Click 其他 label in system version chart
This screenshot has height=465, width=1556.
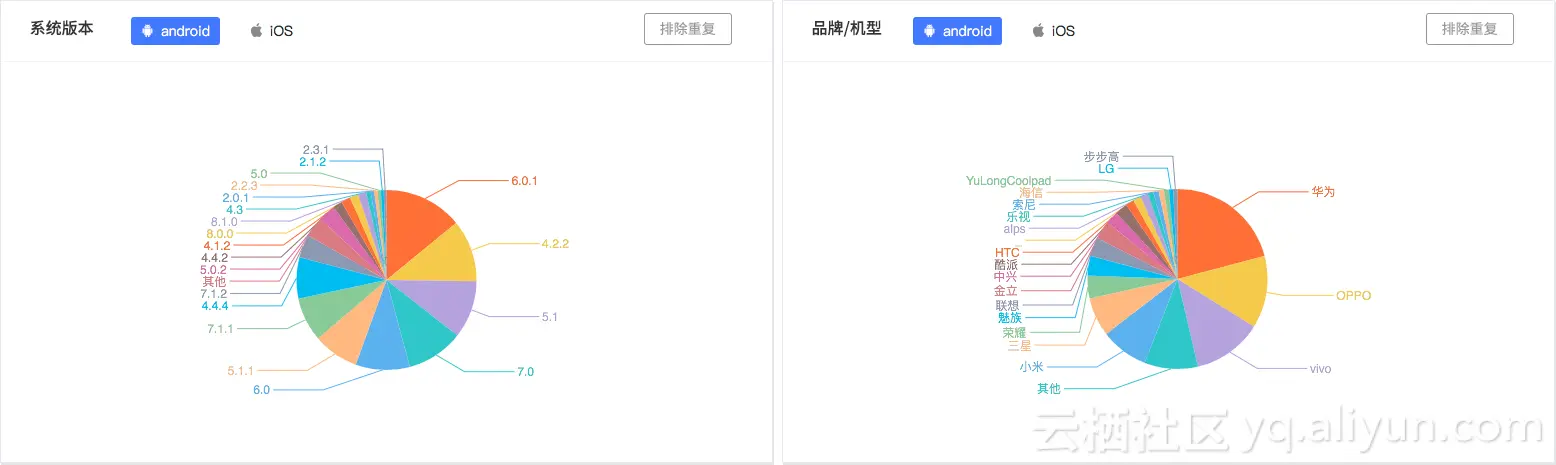click(214, 281)
